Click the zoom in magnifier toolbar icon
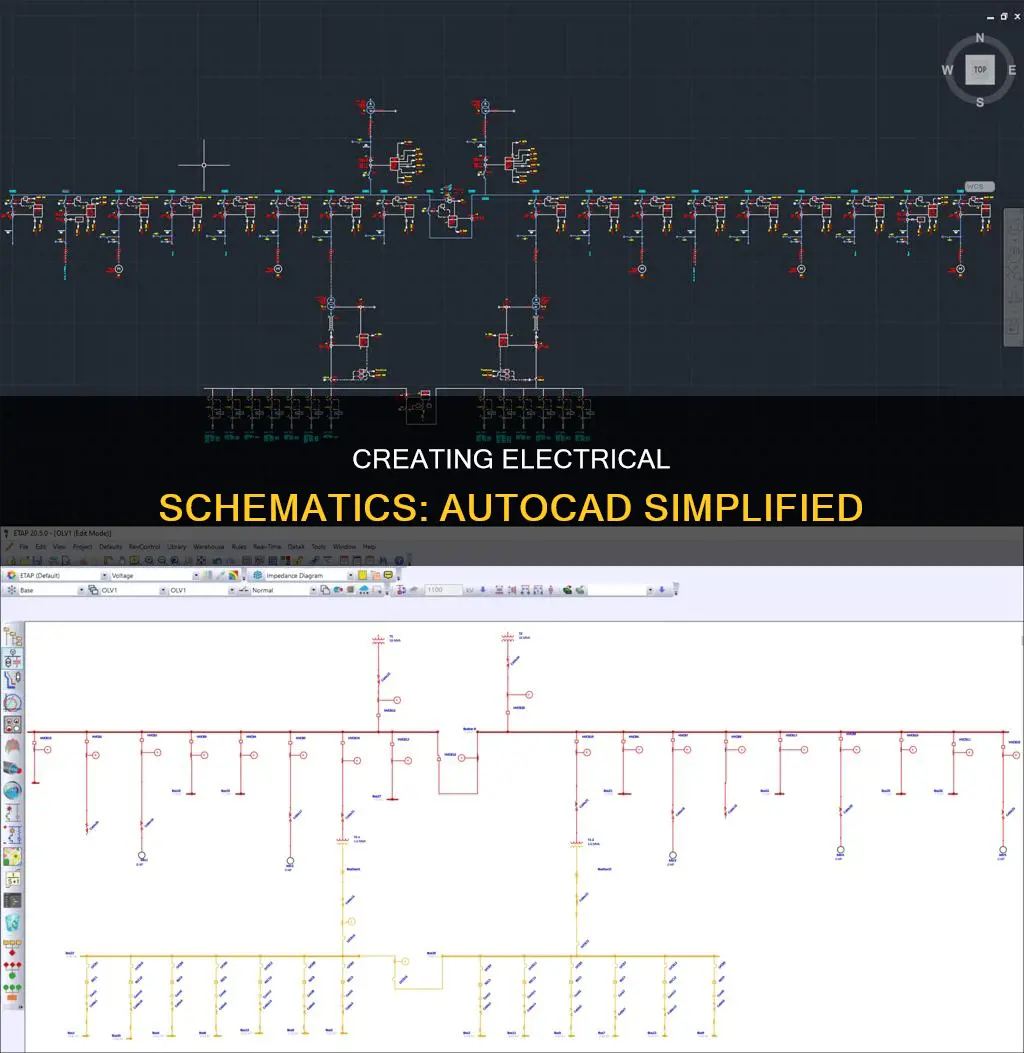Screen dimensions: 1024x1053 (x=149, y=561)
